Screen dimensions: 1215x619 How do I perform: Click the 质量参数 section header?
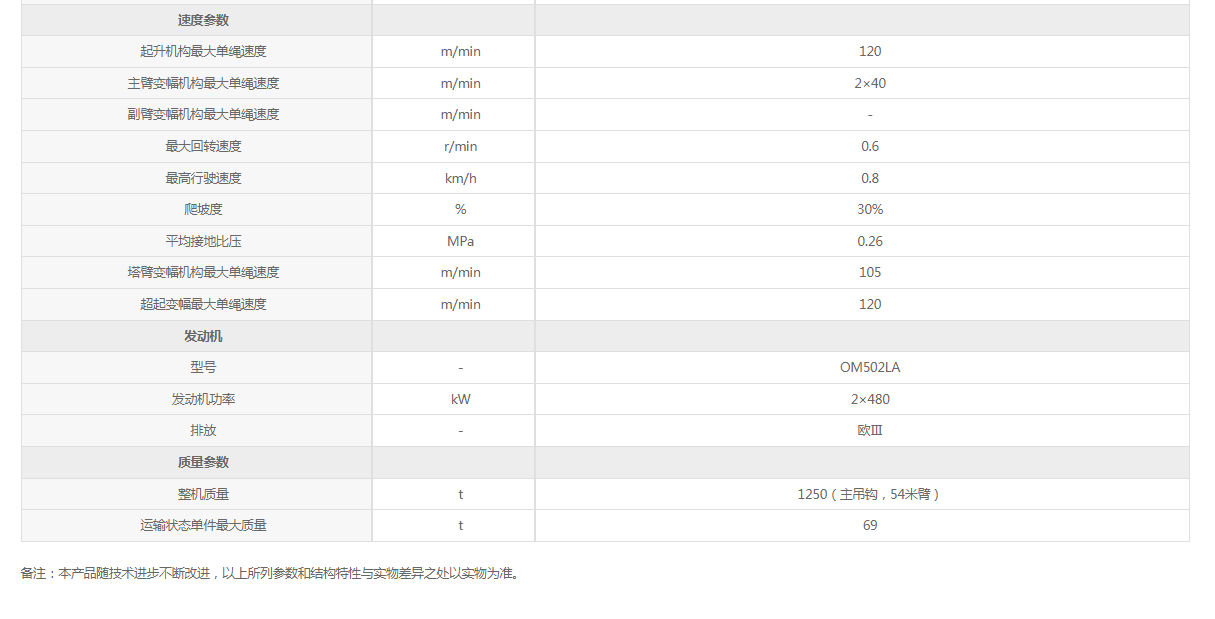coord(203,462)
